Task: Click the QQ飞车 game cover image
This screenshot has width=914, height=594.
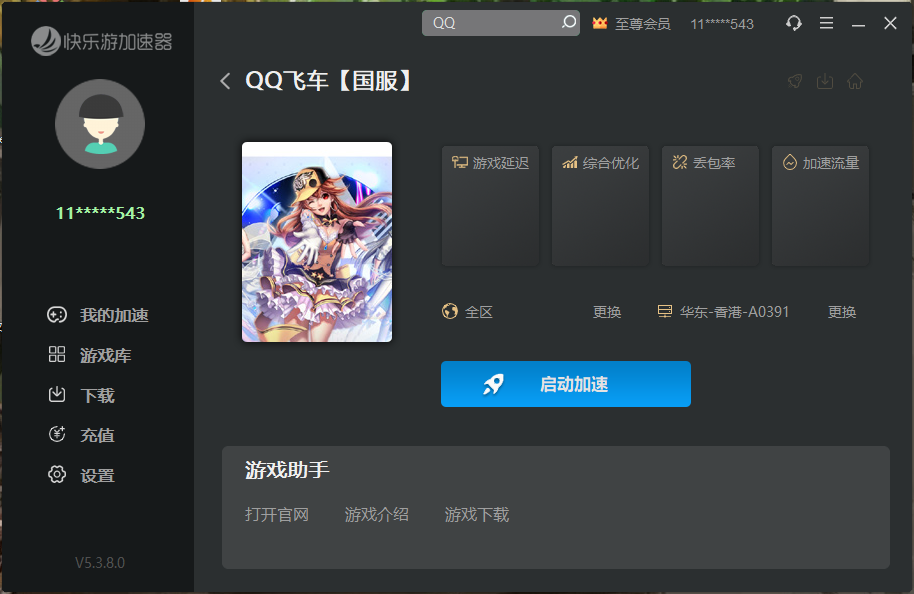Action: click(x=317, y=242)
